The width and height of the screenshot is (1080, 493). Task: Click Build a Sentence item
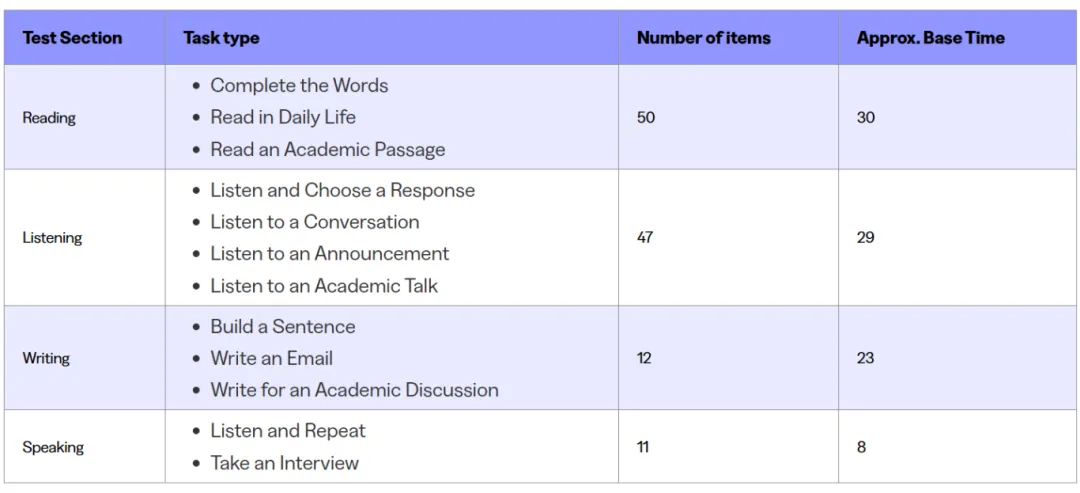[x=282, y=326]
